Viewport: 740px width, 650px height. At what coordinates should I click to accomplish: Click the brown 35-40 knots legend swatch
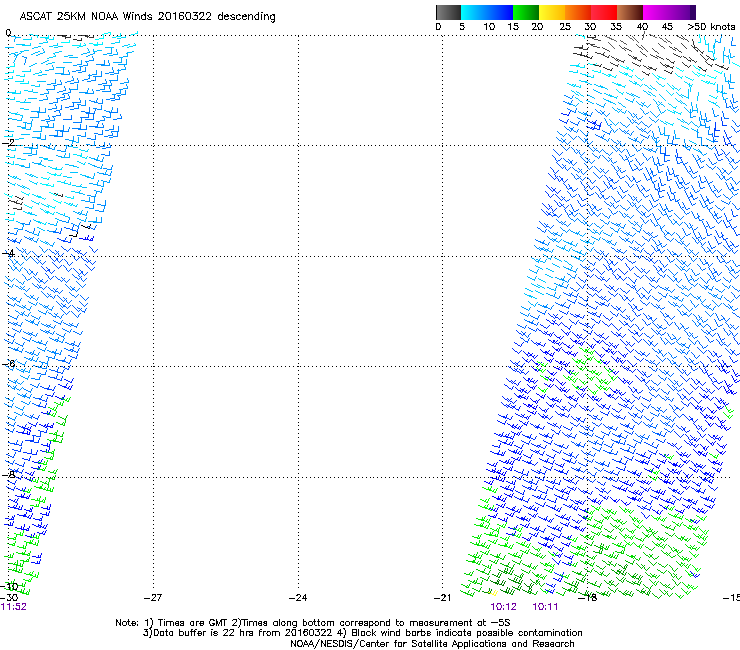pyautogui.click(x=630, y=12)
